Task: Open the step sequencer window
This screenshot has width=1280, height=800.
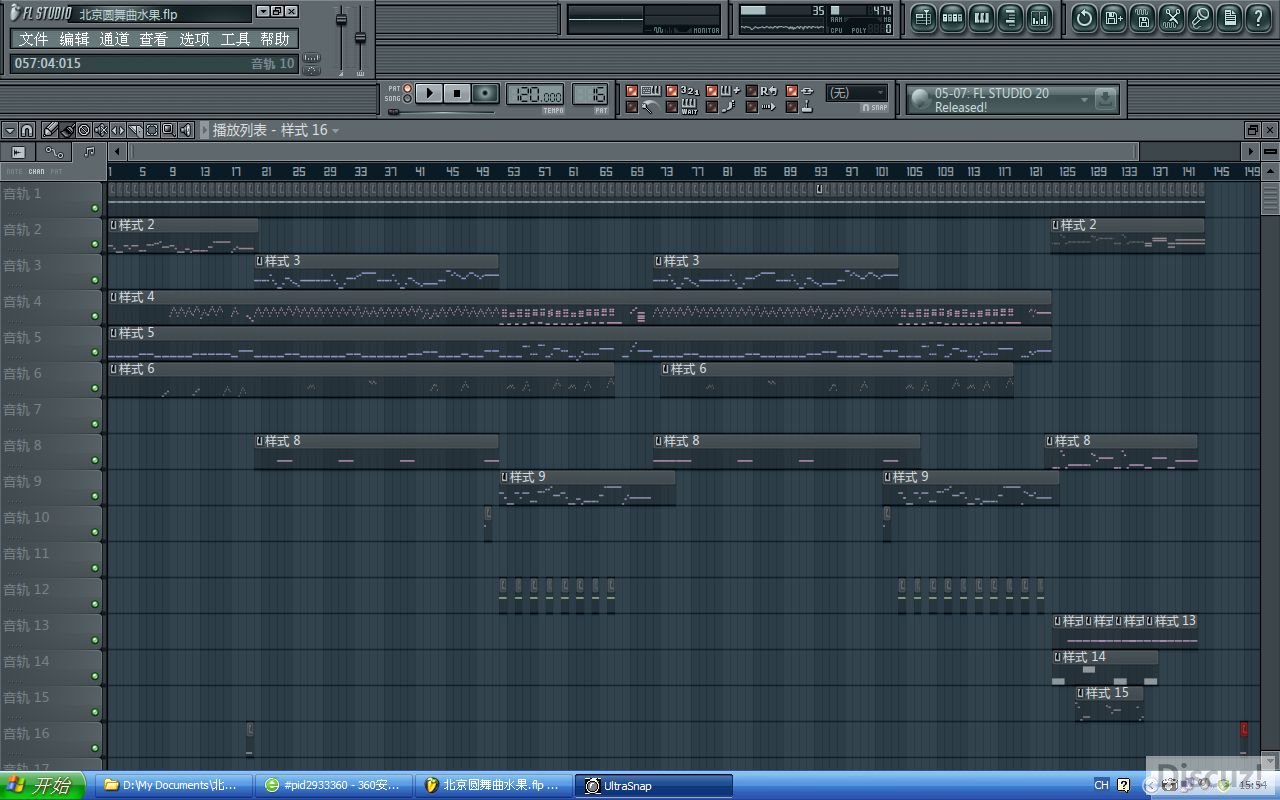Action: [x=952, y=18]
